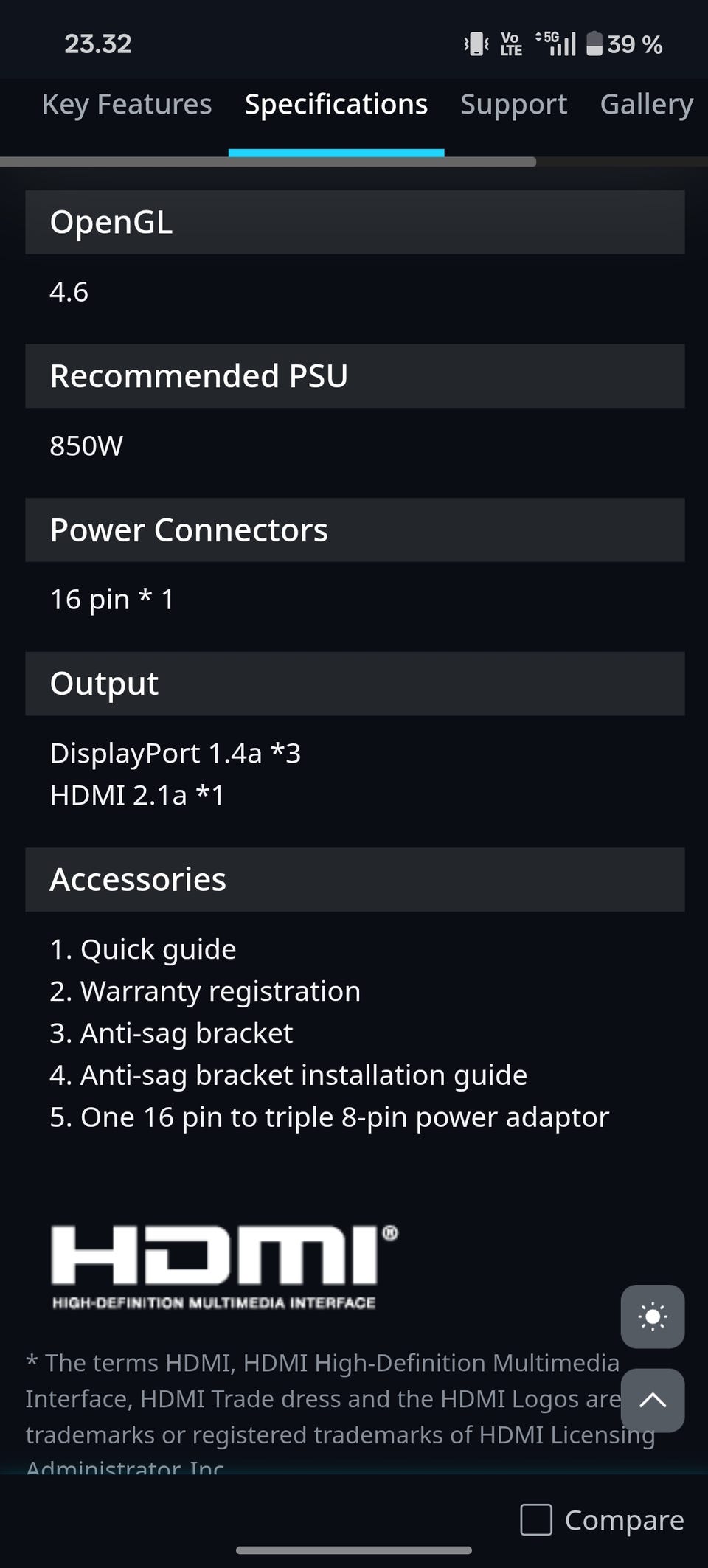Tap the Output section header
This screenshot has width=708, height=1568.
click(355, 684)
